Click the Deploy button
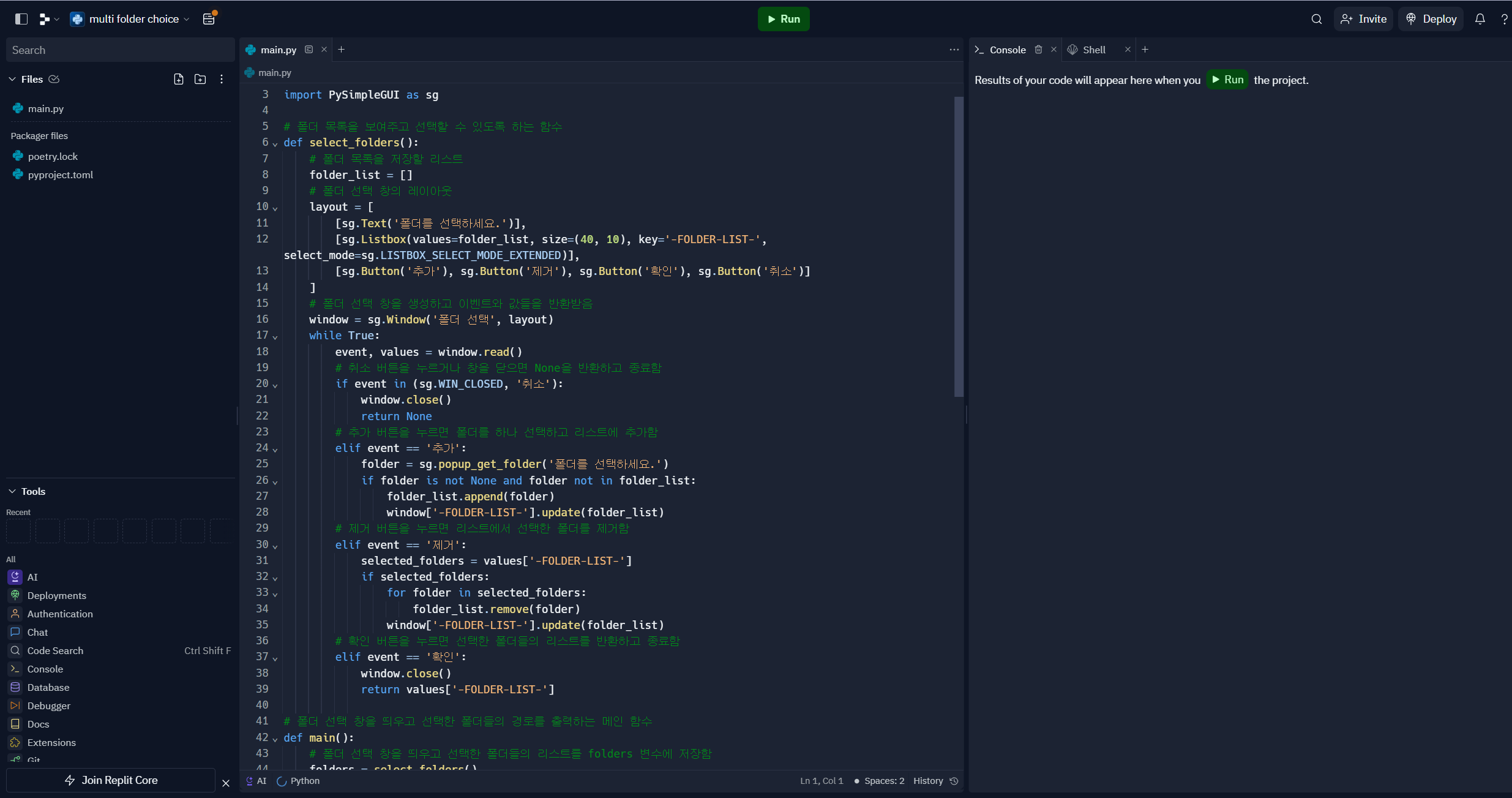This screenshot has height=798, width=1512. tap(1431, 19)
